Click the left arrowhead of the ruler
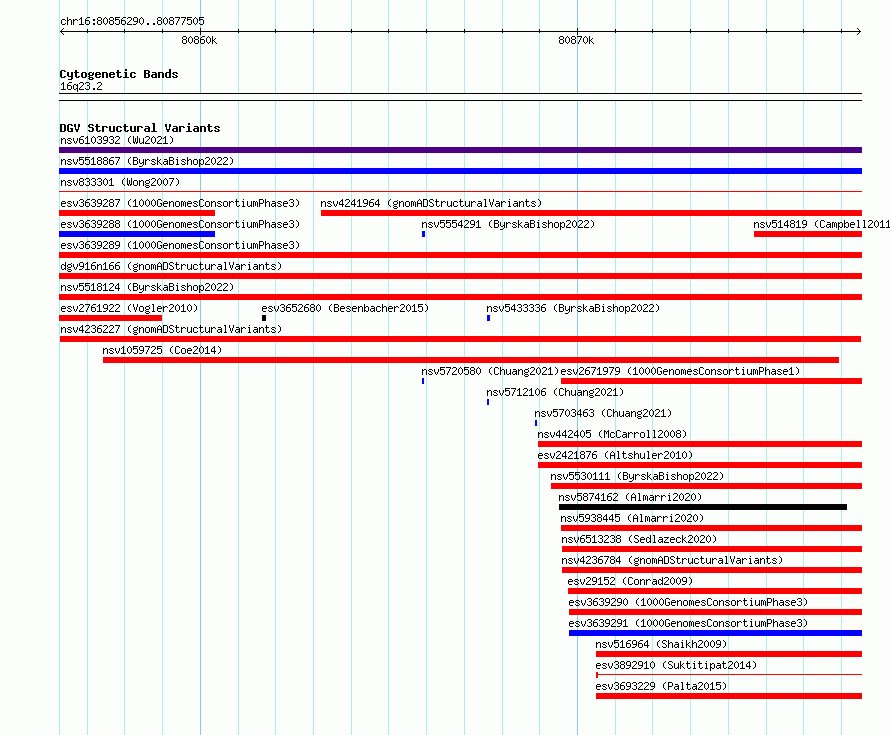 tap(62, 31)
